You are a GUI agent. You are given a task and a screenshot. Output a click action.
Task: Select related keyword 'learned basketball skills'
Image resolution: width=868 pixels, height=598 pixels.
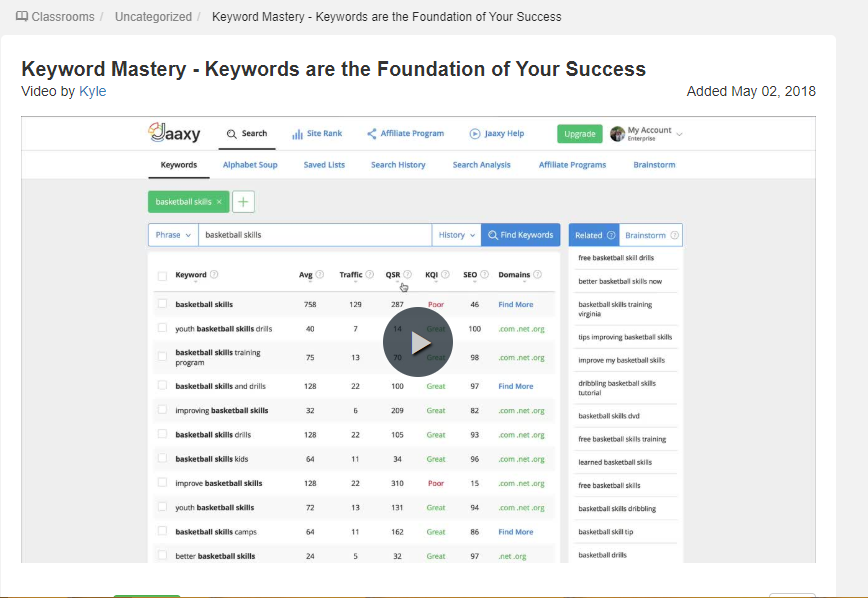click(x=615, y=462)
